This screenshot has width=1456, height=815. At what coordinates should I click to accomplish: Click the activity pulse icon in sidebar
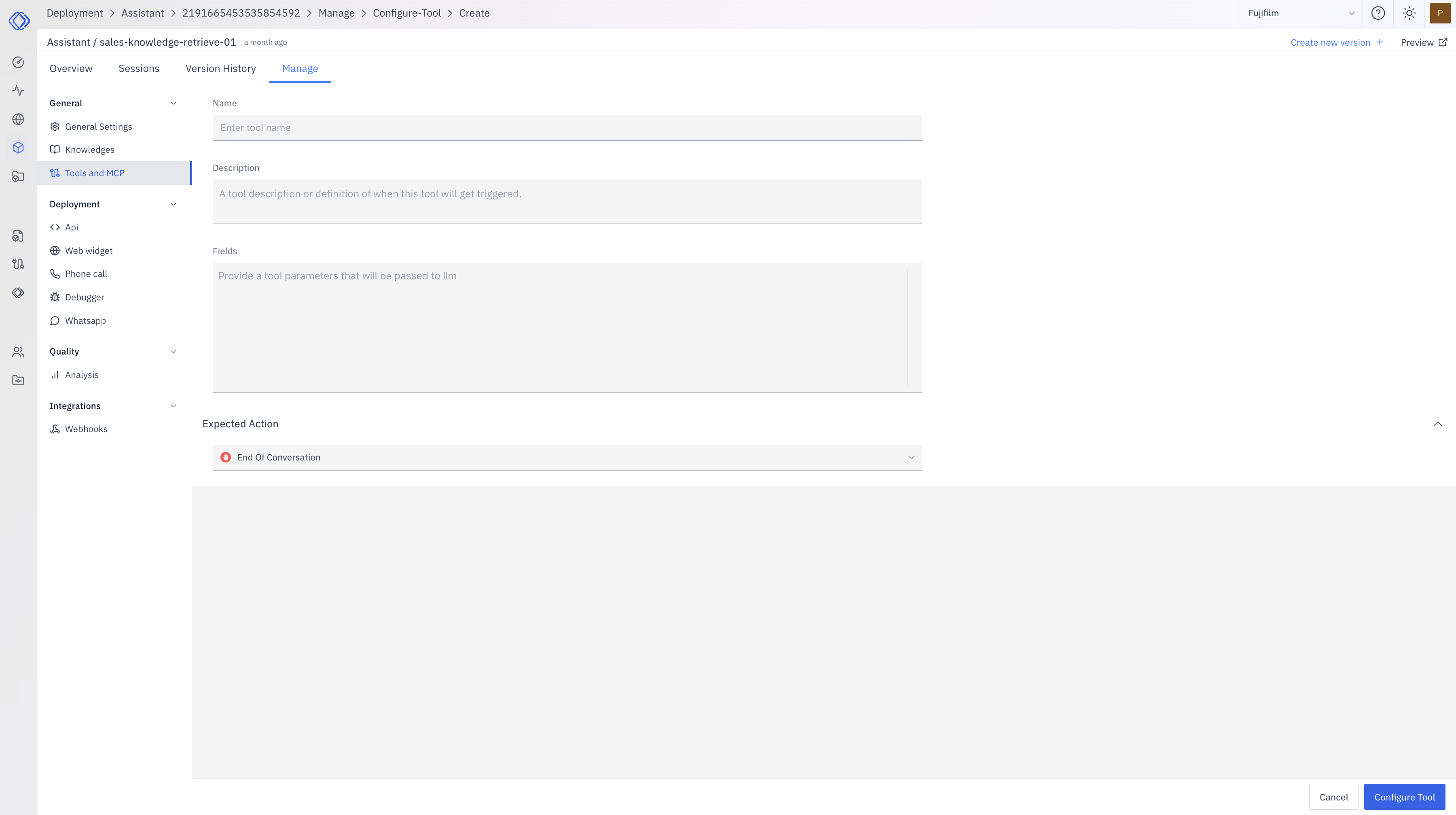(18, 91)
